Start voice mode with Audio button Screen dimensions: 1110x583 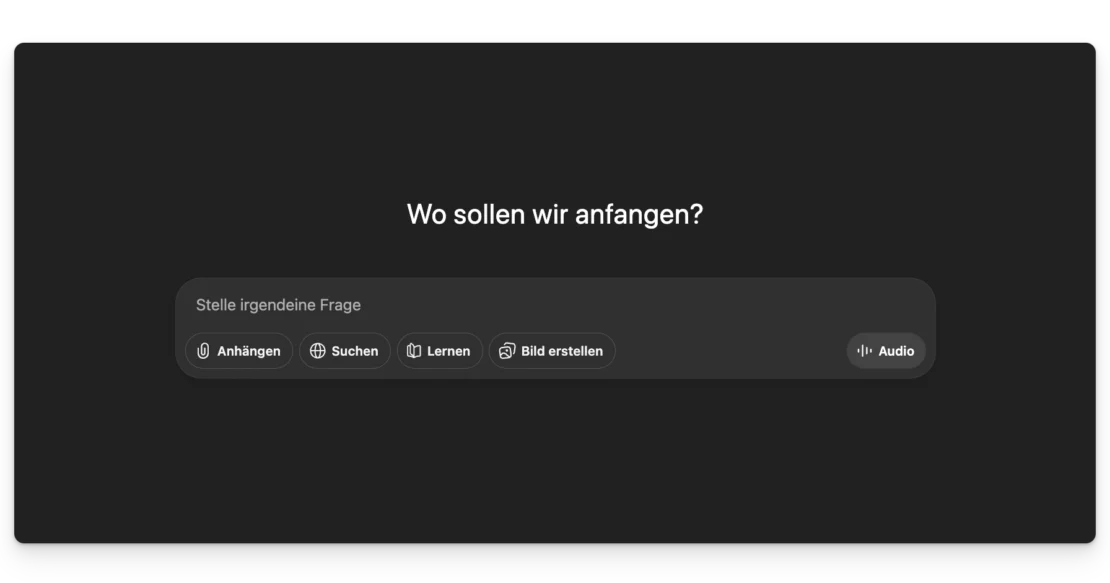[886, 351]
